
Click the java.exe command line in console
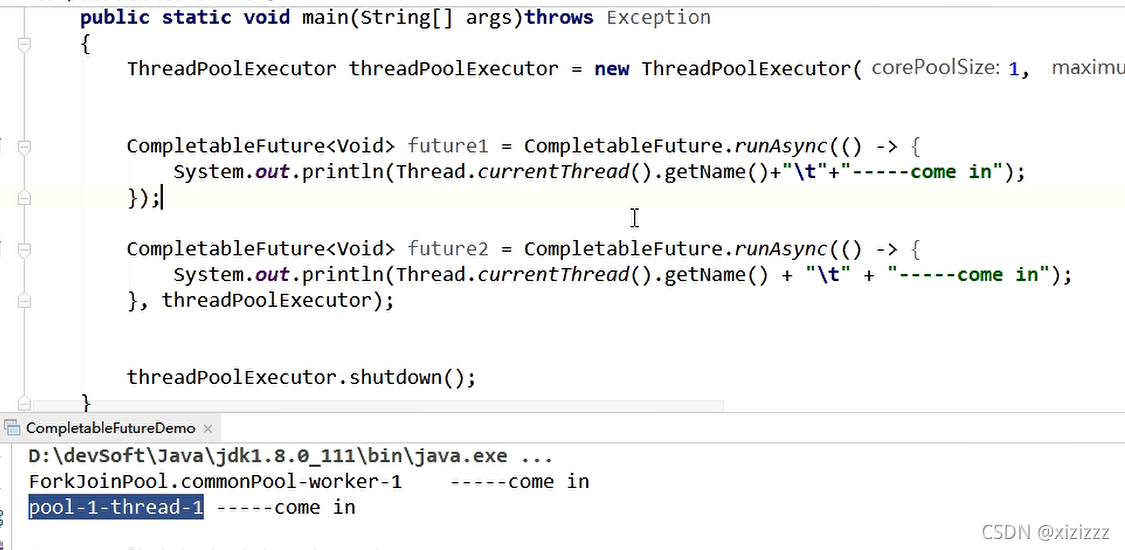click(x=291, y=456)
